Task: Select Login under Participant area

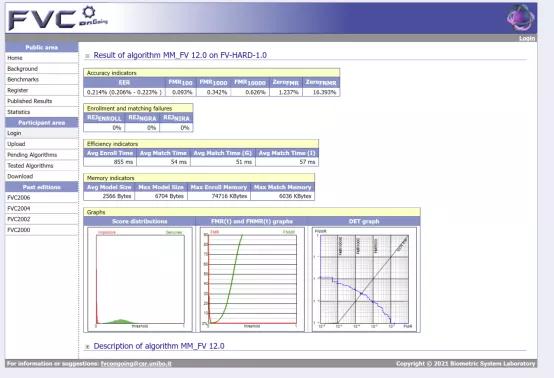Action: coord(14,133)
